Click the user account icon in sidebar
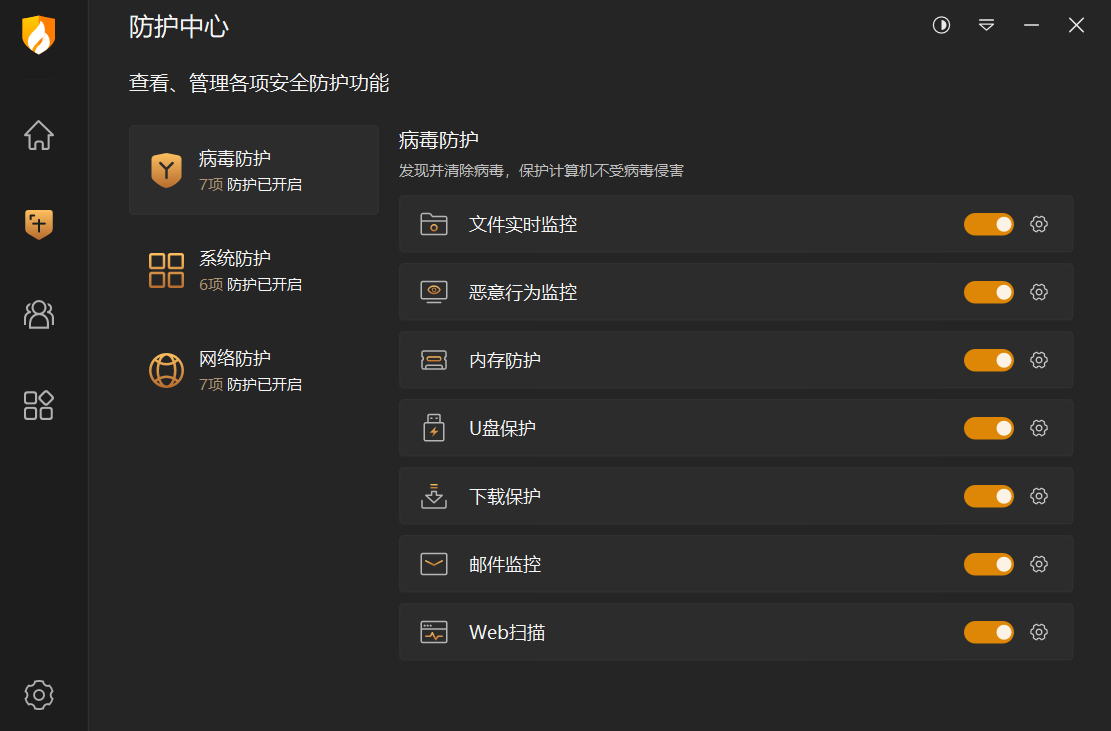This screenshot has height=731, width=1111. (38, 315)
